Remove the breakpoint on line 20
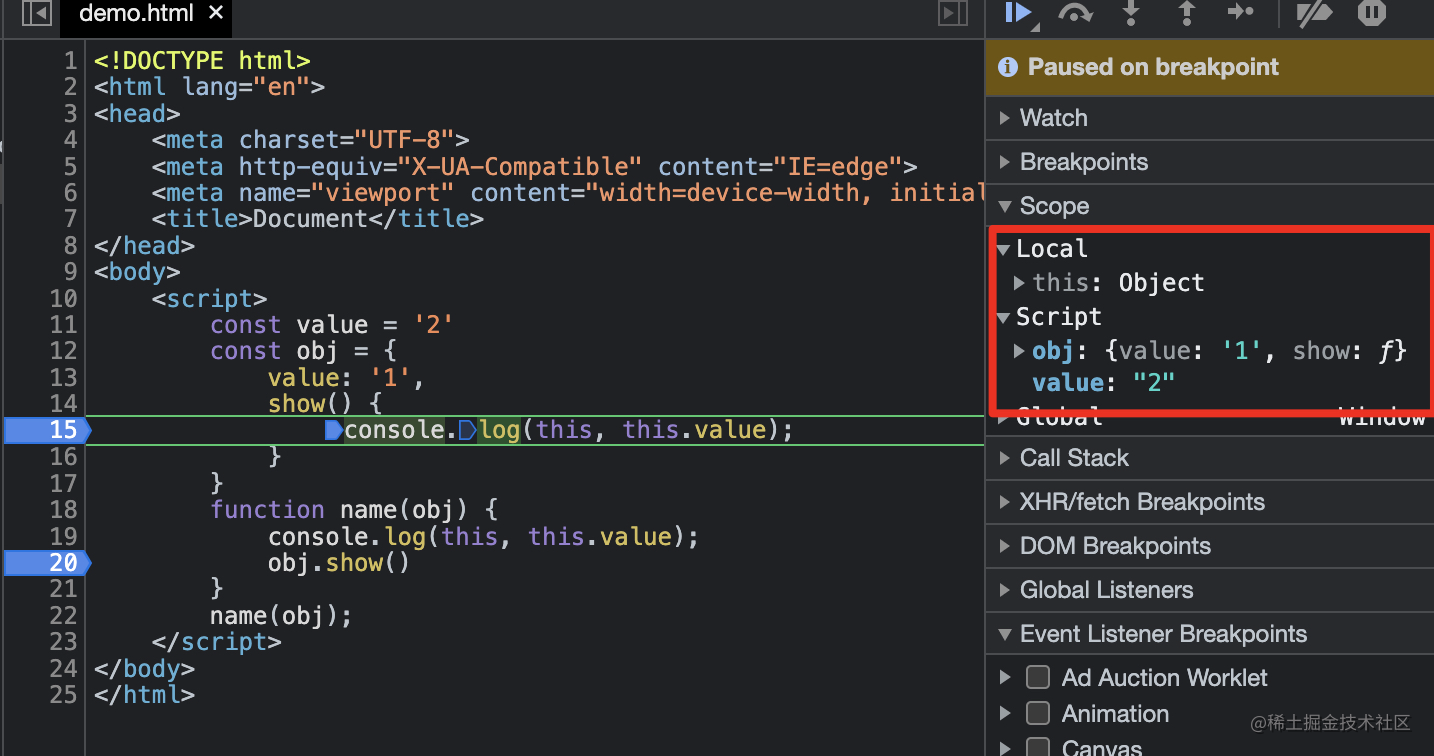1434x756 pixels. [x=46, y=563]
